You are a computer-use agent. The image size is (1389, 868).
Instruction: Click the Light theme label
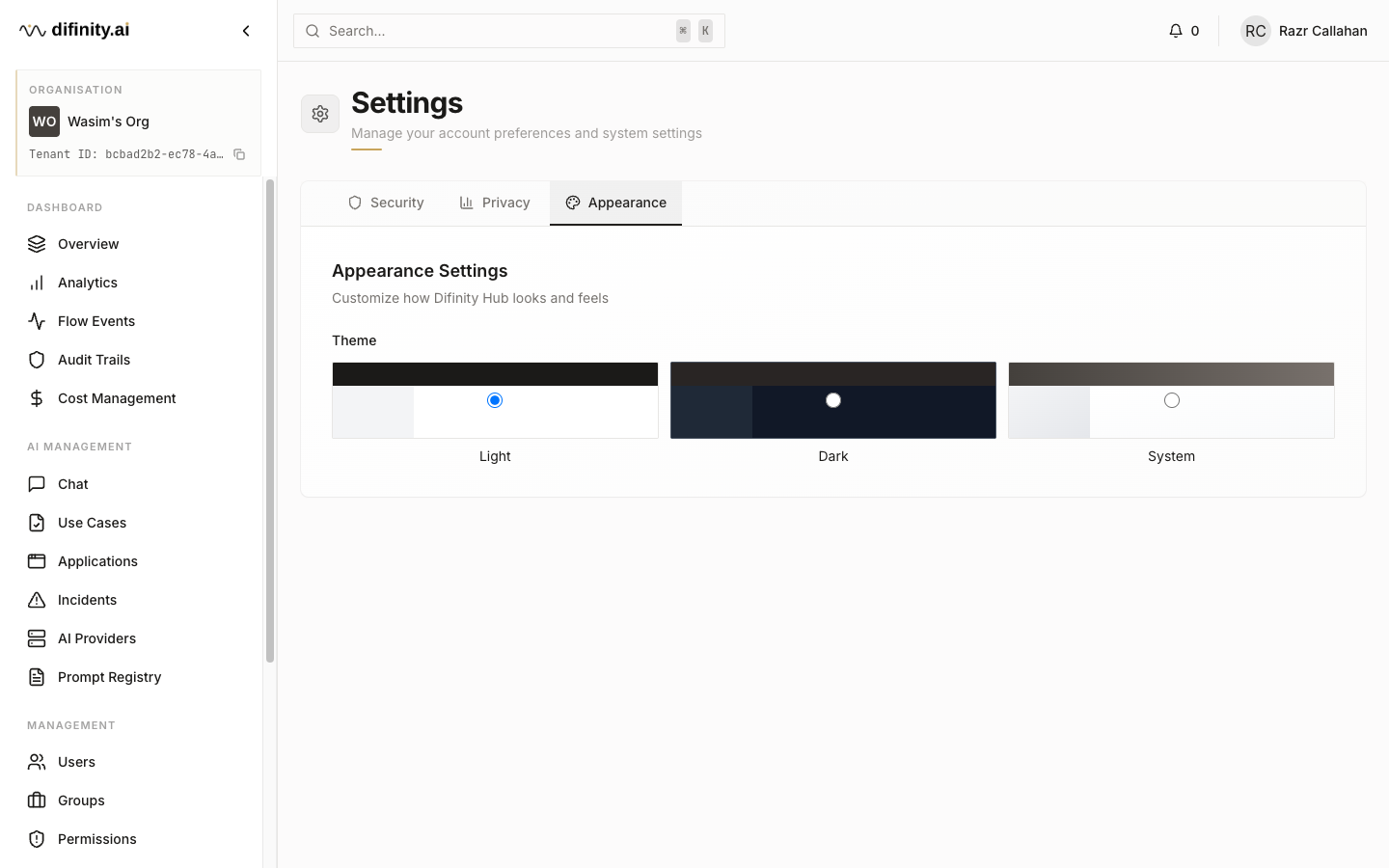tap(495, 456)
